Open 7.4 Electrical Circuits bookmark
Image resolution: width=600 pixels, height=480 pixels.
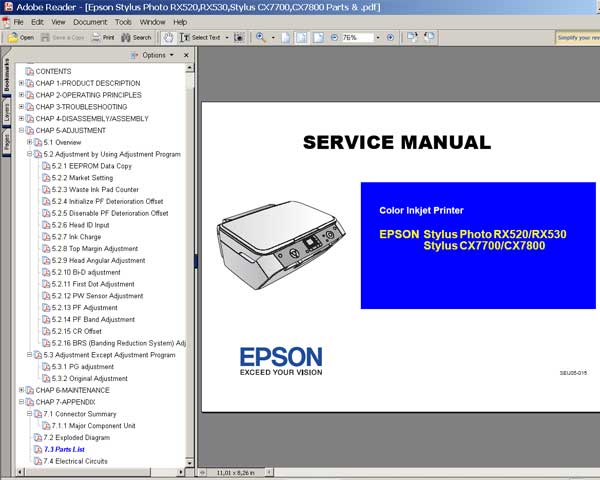75,461
